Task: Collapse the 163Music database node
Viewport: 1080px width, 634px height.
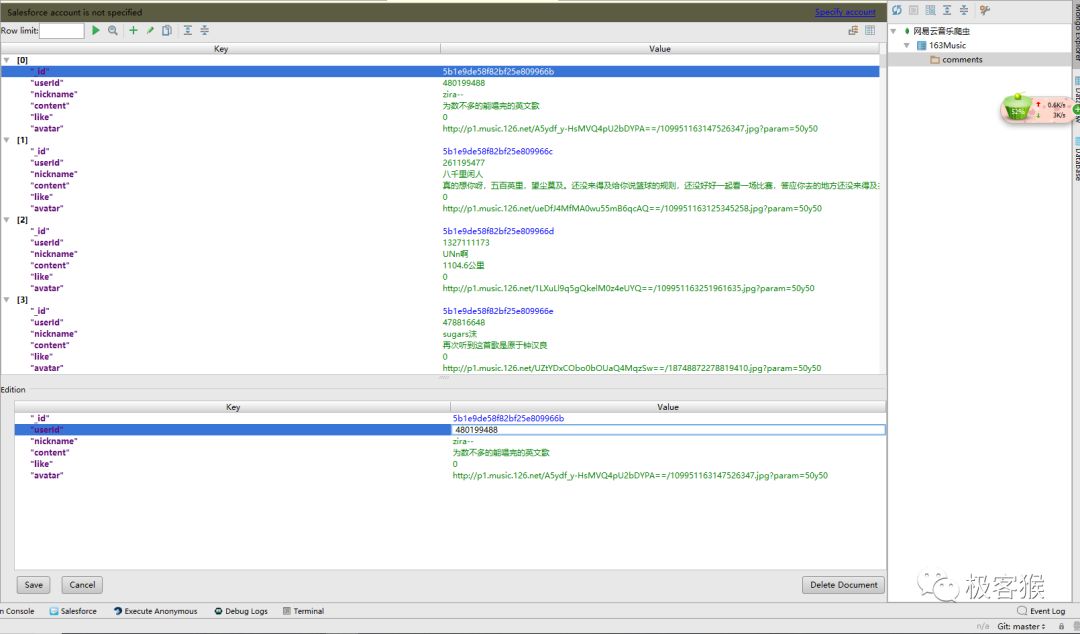Action: point(906,45)
